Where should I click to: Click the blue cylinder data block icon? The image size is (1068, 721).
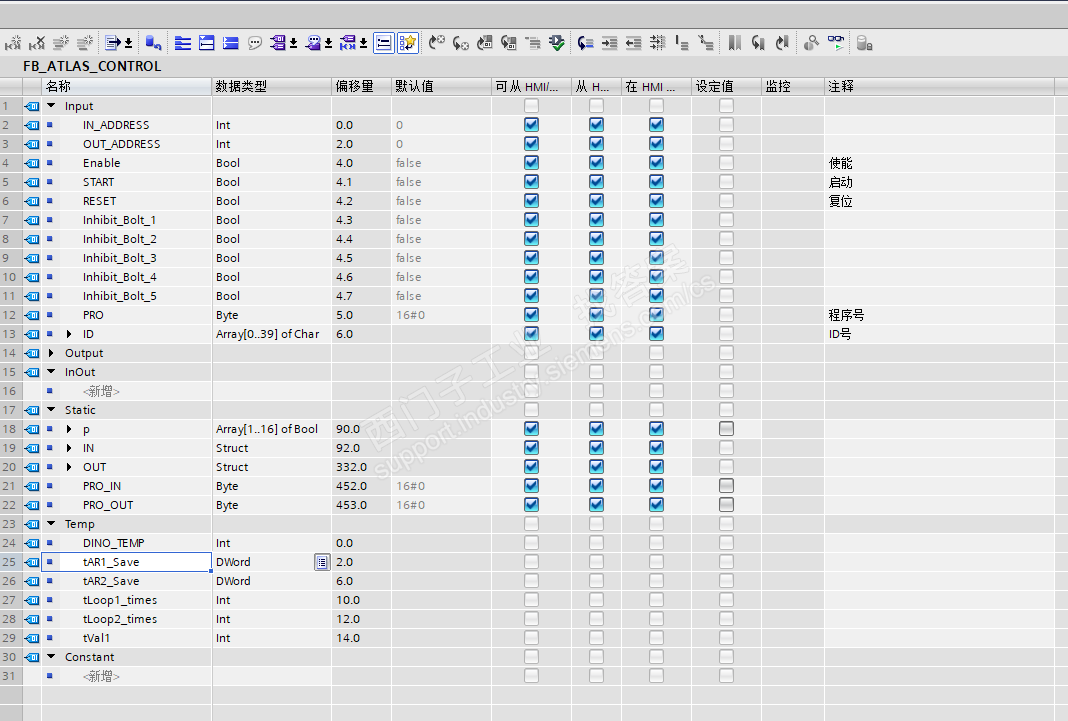point(152,43)
